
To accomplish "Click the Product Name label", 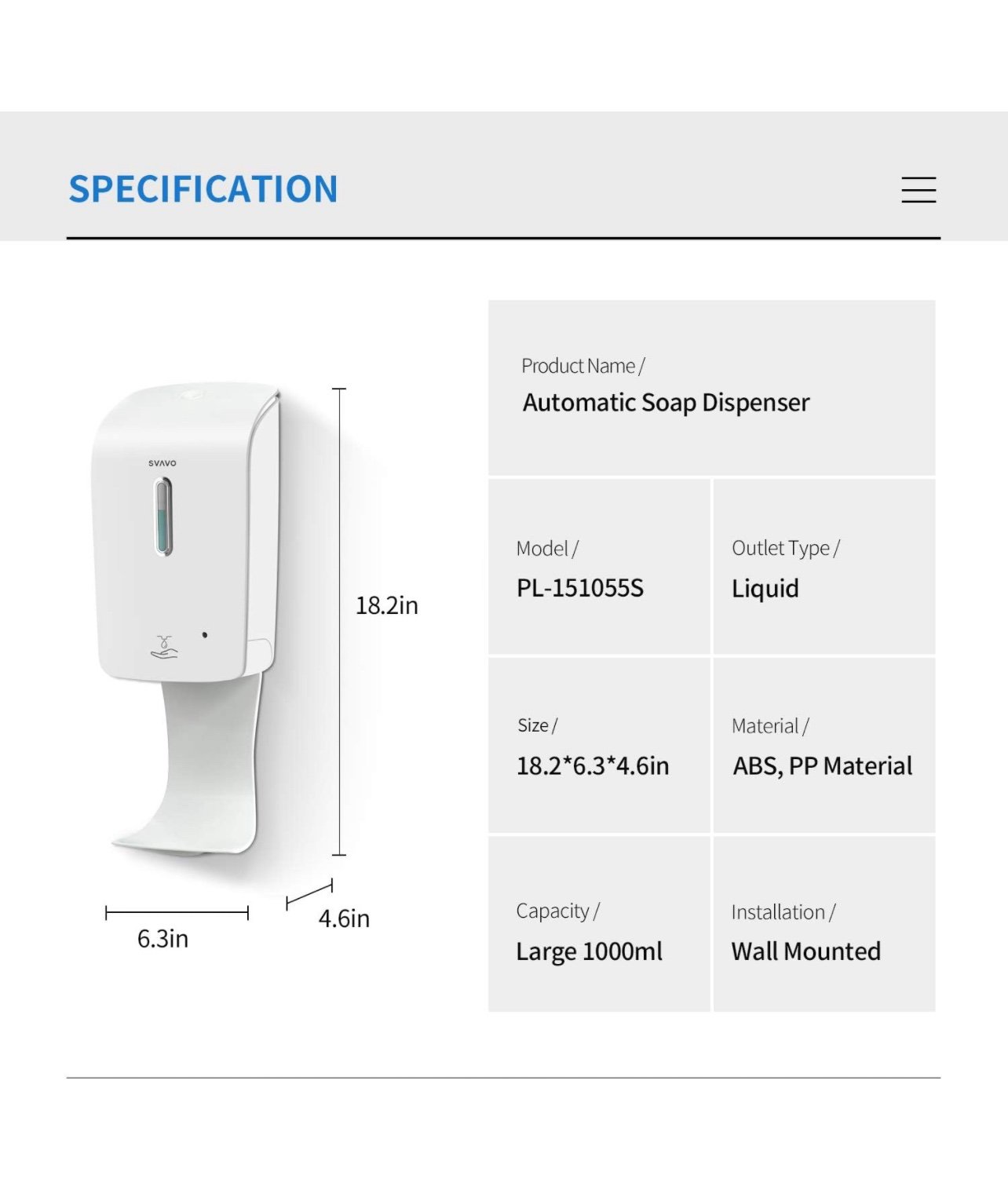I will pyautogui.click(x=583, y=366).
